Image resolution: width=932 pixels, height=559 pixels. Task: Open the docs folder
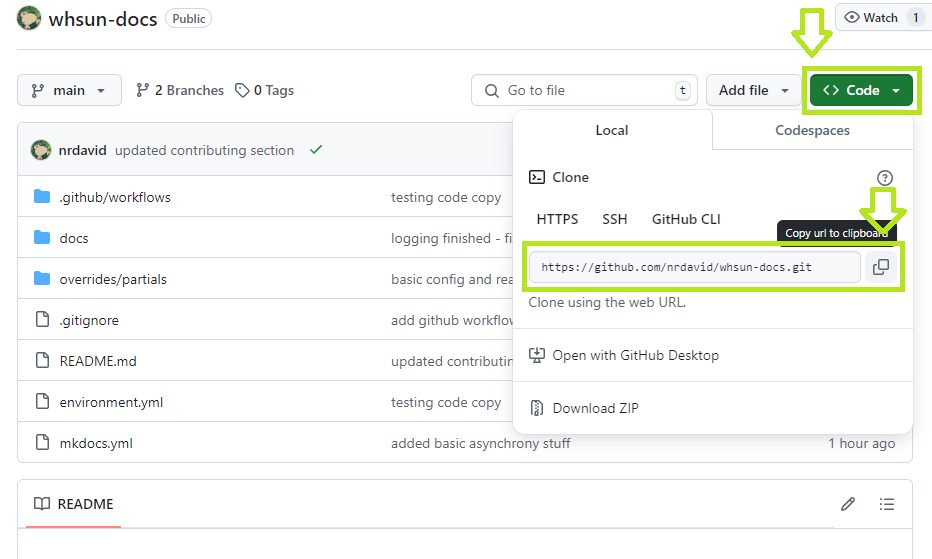pos(74,238)
